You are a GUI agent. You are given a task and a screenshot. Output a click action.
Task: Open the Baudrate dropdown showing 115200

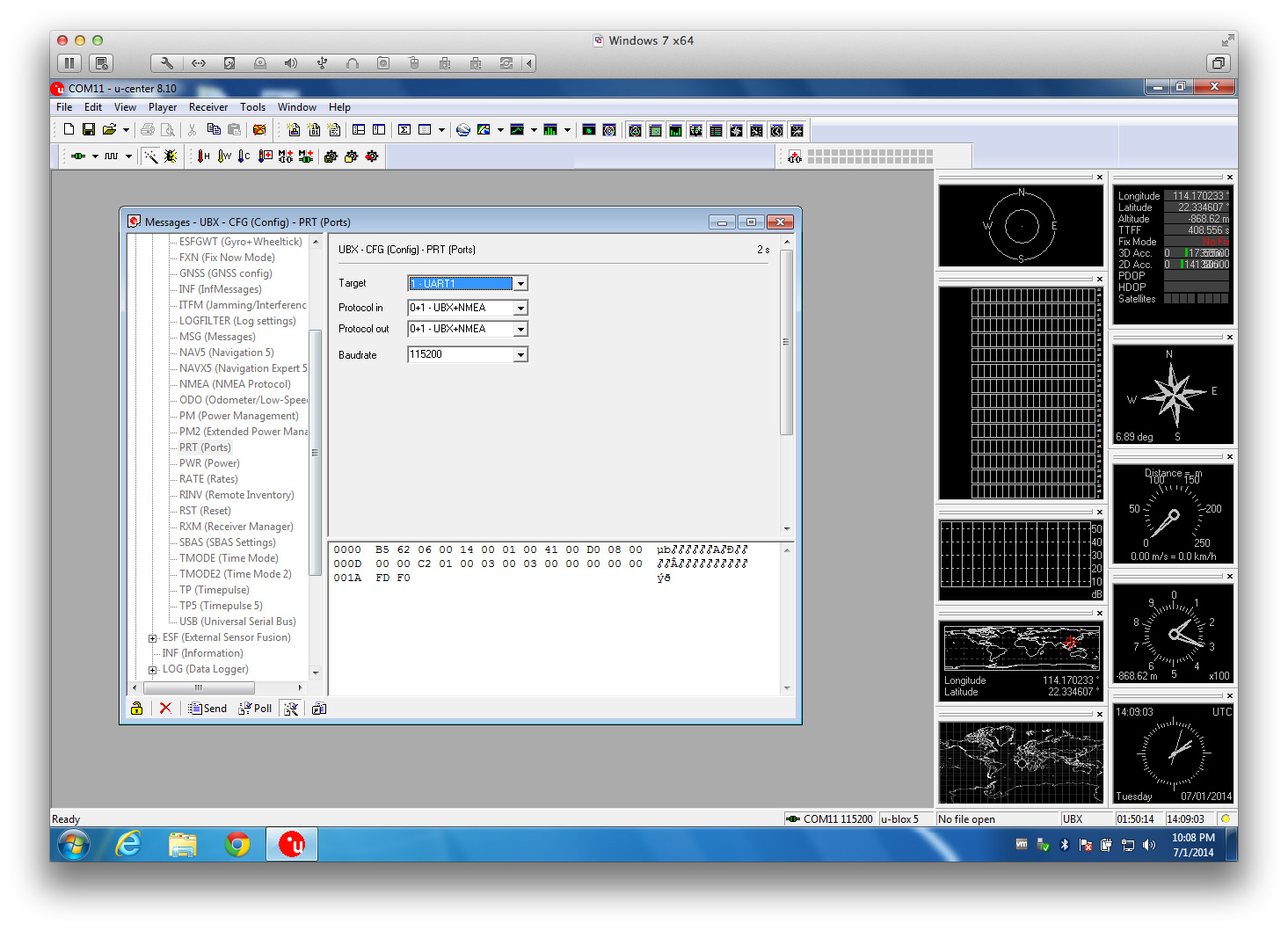pos(520,354)
